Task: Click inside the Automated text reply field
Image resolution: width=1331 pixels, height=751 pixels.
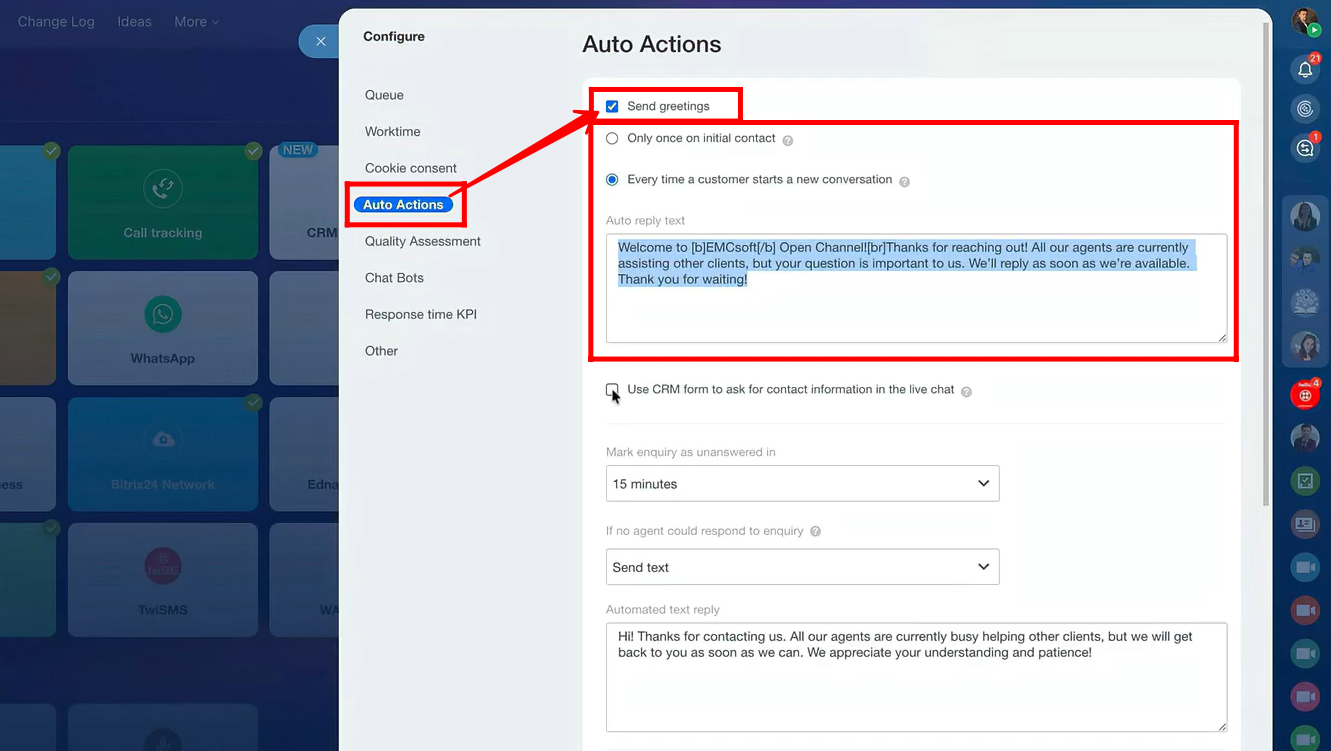Action: (x=915, y=690)
